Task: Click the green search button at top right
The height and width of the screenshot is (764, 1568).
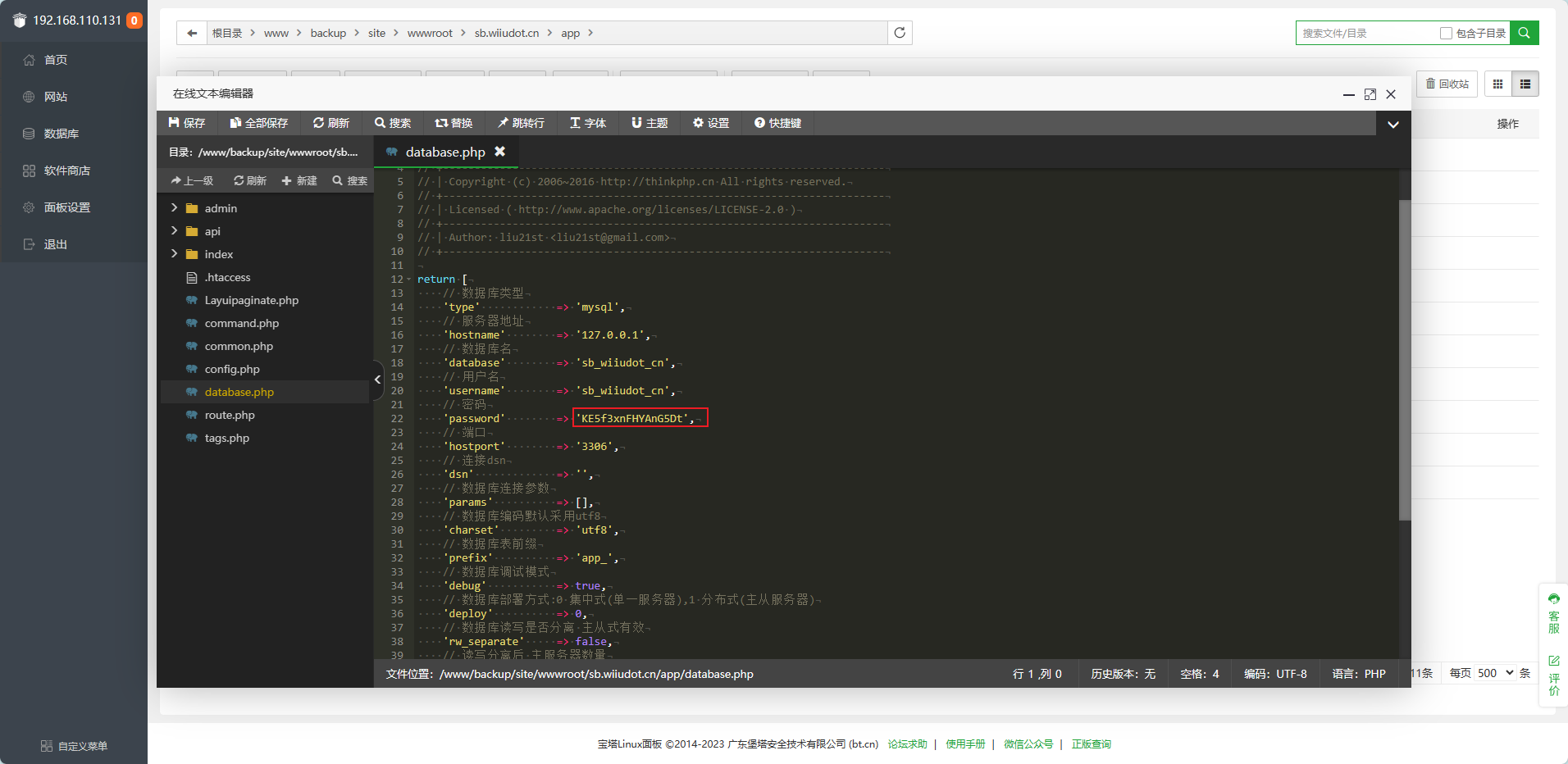Action: coord(1524,33)
